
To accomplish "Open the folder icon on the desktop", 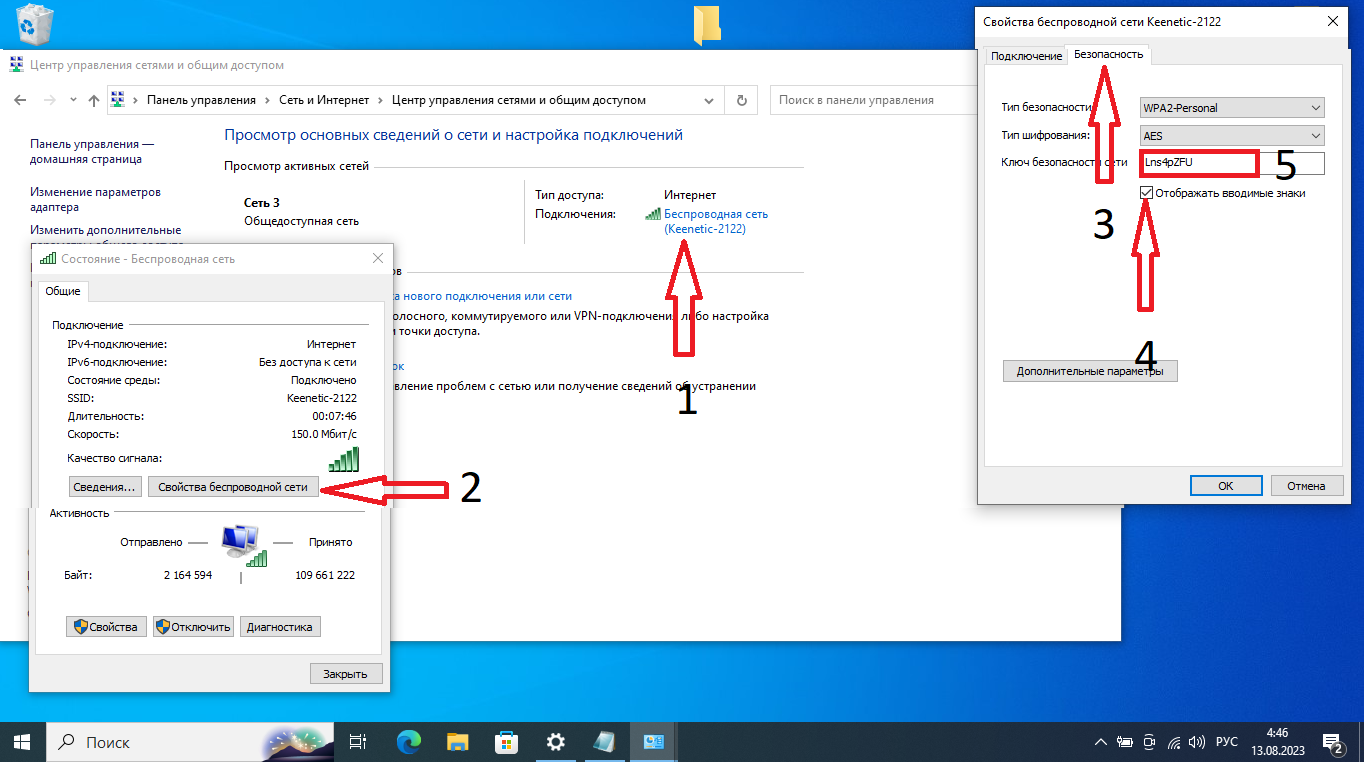I will [x=707, y=24].
